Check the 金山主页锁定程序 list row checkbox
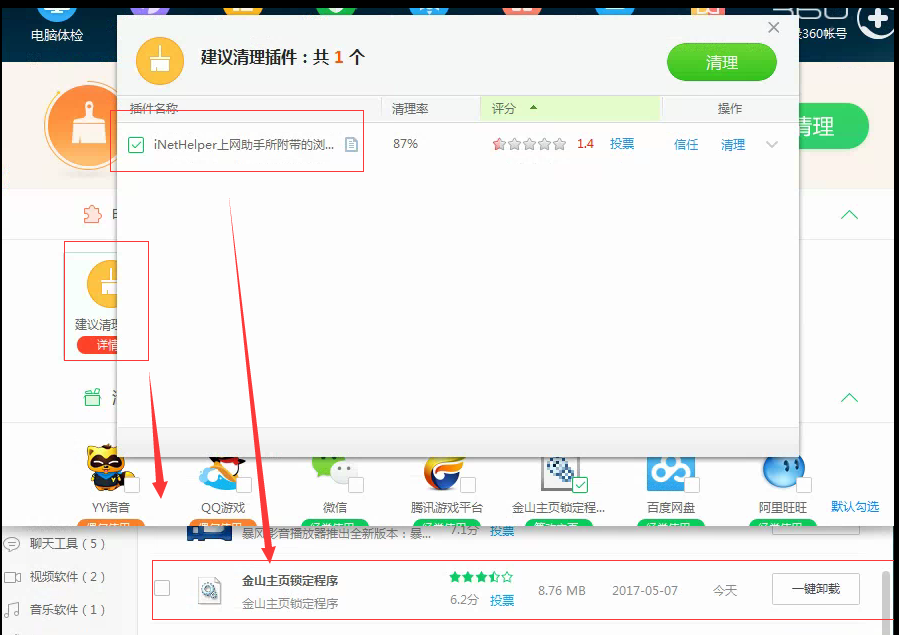 (x=162, y=588)
